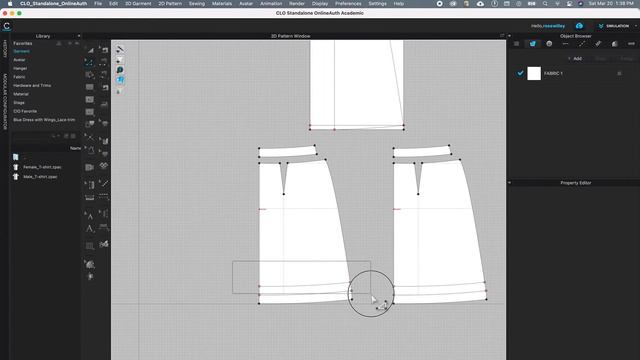Collapse the Property Editor panel arrow
This screenshot has height=360, width=640.
[x=509, y=183]
